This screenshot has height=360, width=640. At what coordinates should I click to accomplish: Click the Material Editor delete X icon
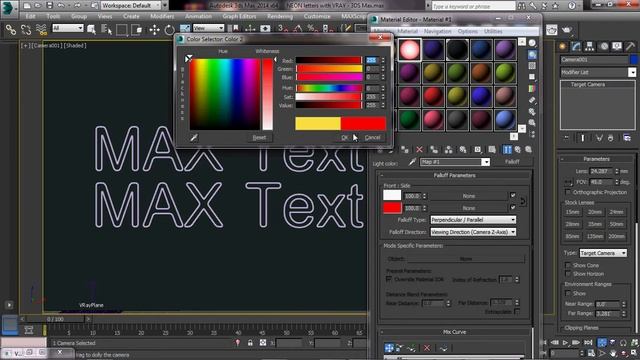(x=419, y=149)
